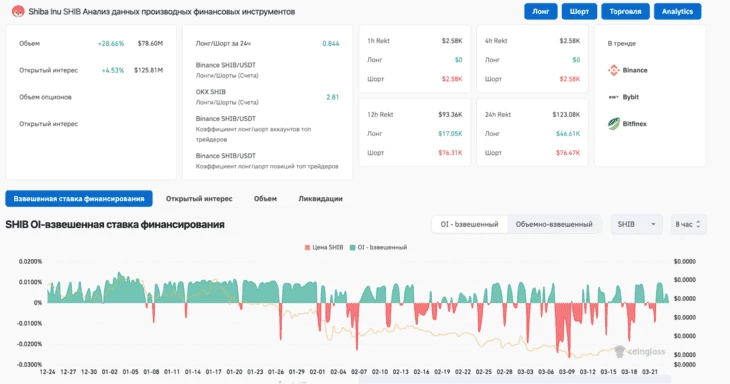Click the $17.05K 12h long liquidation value

pos(450,134)
